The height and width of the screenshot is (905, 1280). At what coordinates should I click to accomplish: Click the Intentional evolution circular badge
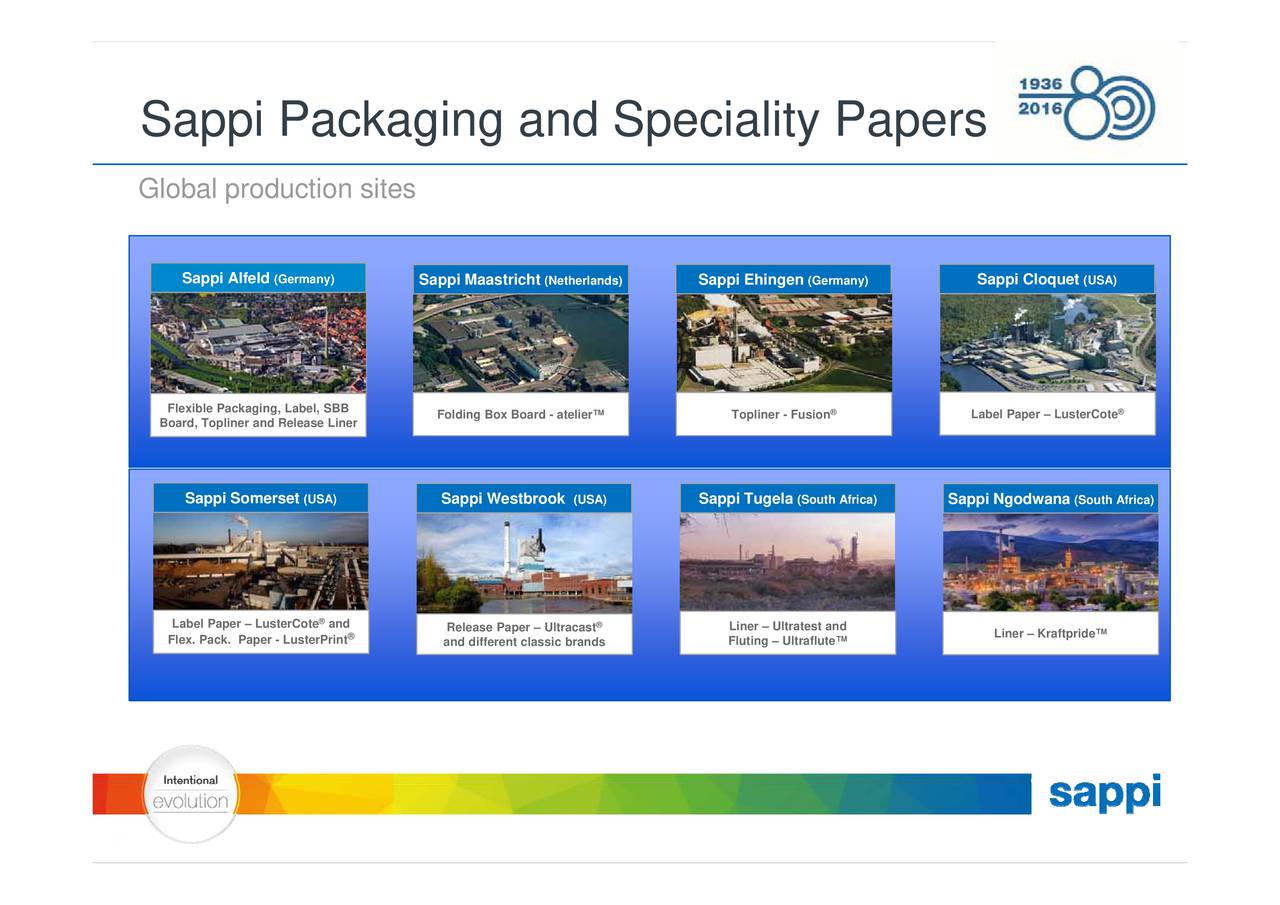[190, 793]
